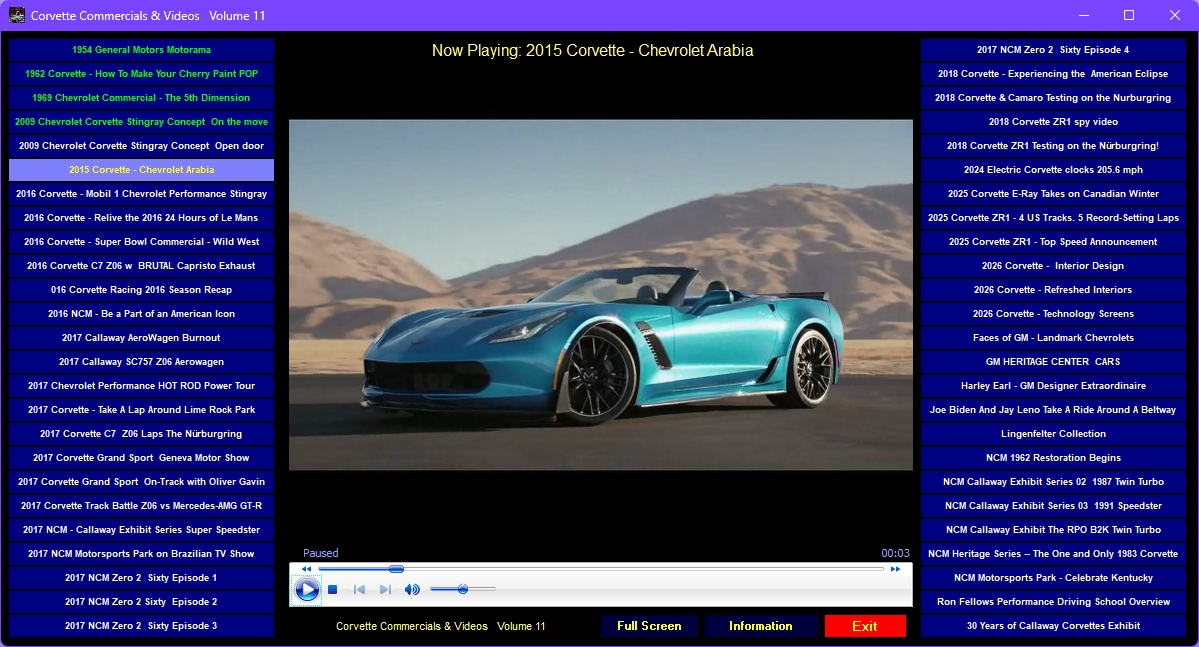Viewport: 1199px width, 647px height.
Task: Click the app icon in title bar
Action: point(16,15)
